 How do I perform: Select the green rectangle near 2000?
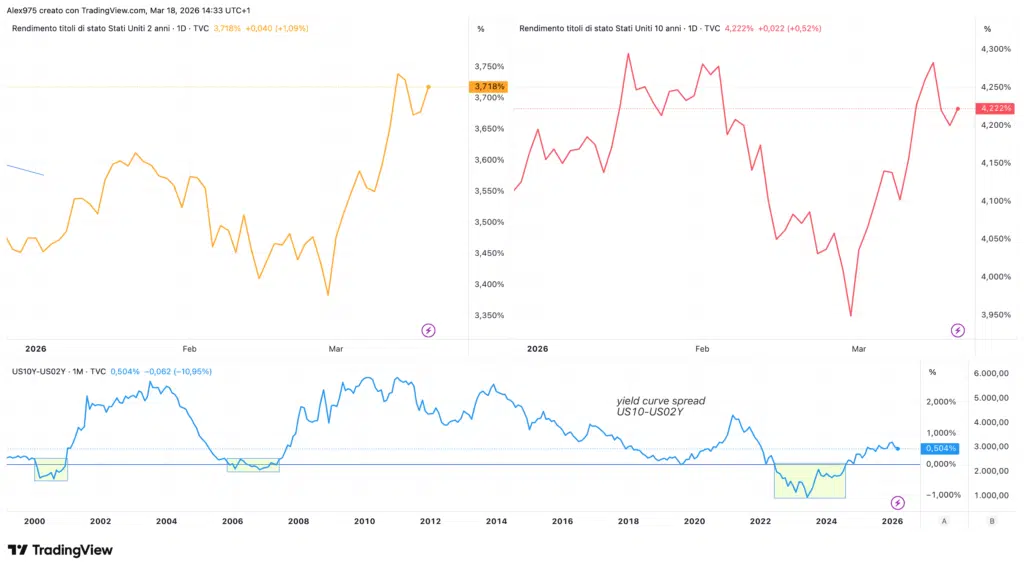(x=51, y=470)
